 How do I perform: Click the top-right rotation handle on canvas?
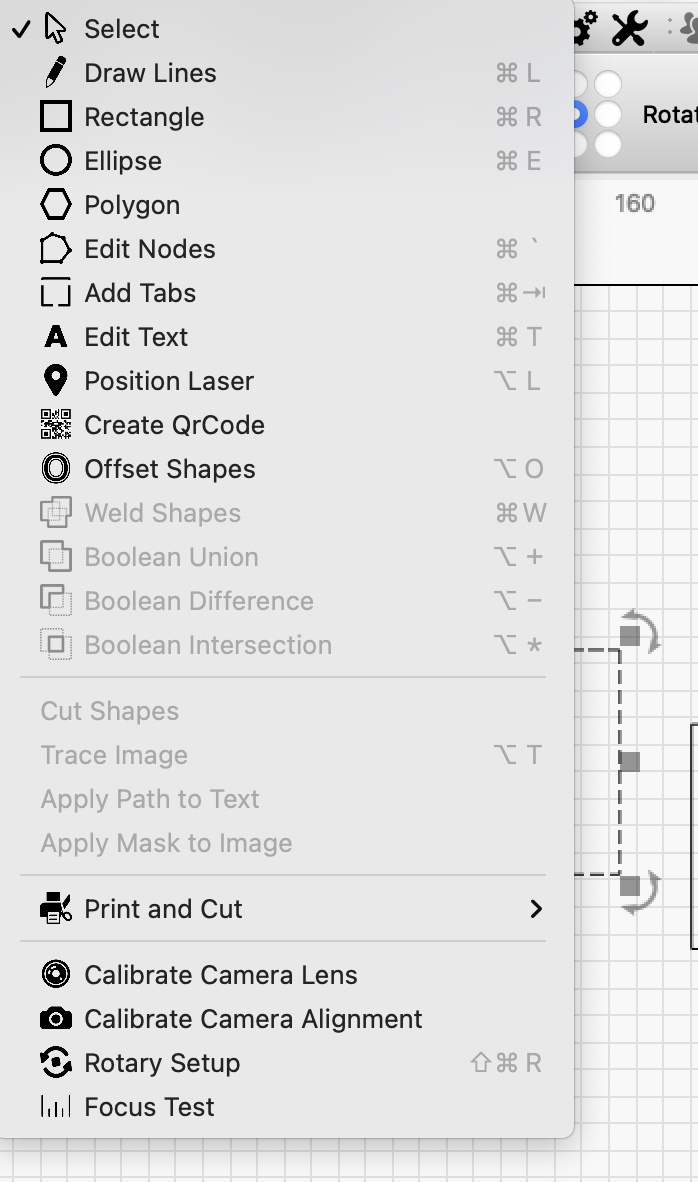639,632
